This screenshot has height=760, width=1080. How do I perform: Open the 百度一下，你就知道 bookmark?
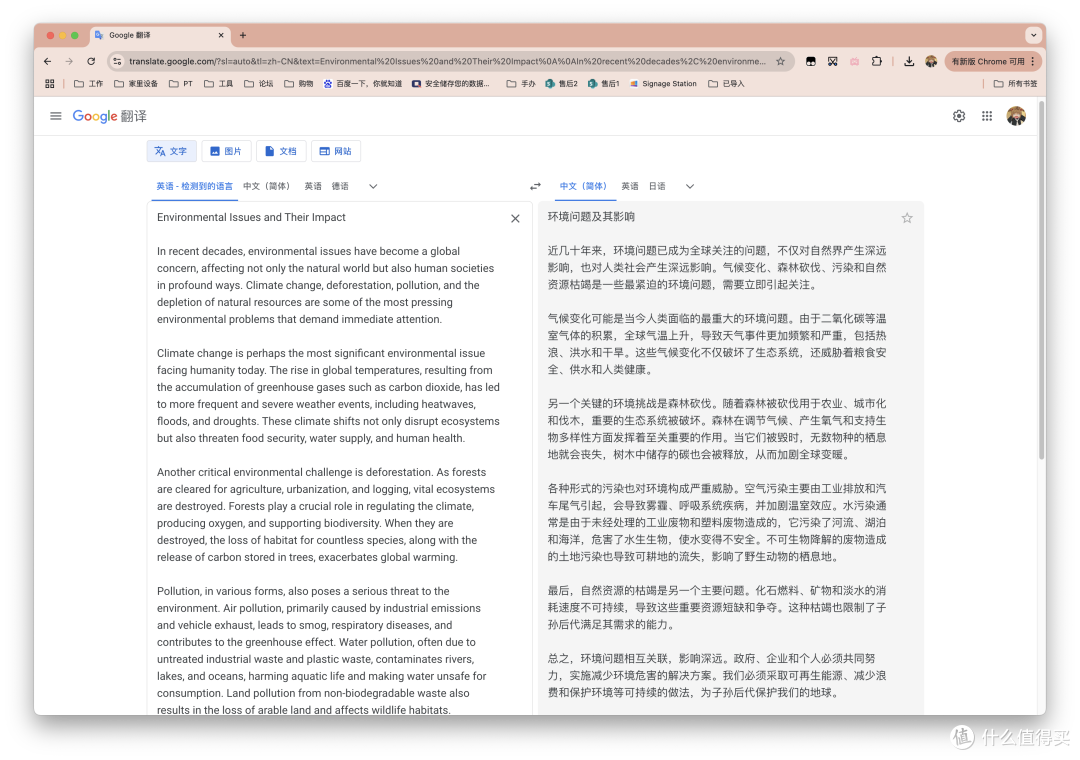(x=362, y=83)
